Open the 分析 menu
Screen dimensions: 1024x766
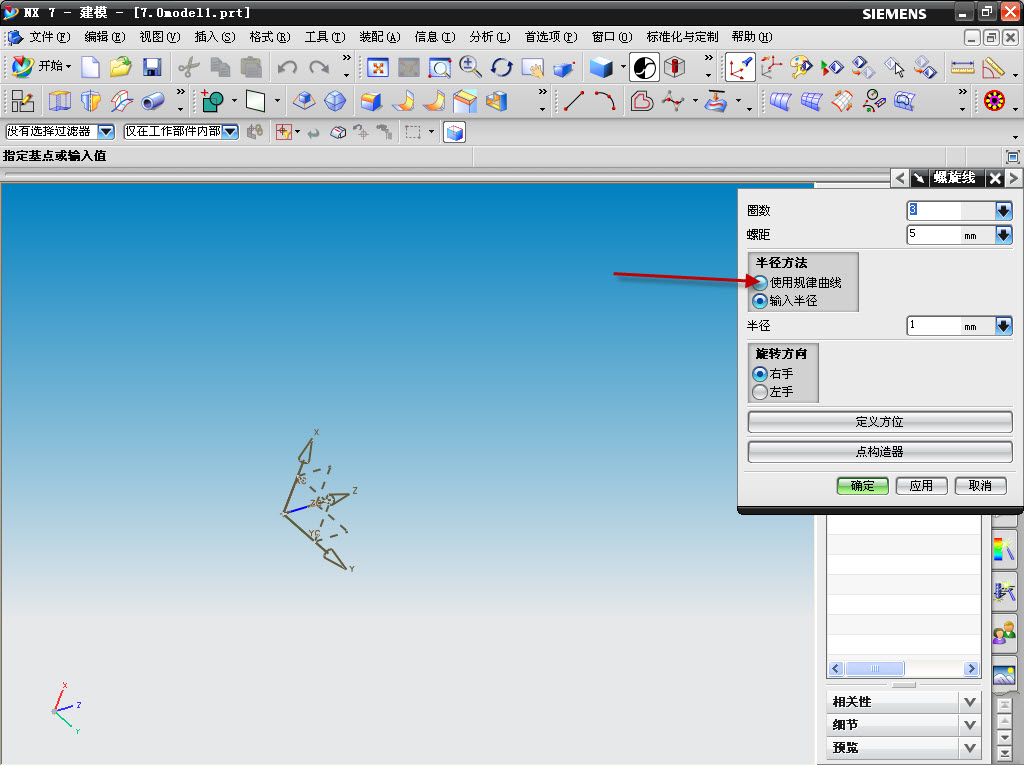pos(489,37)
